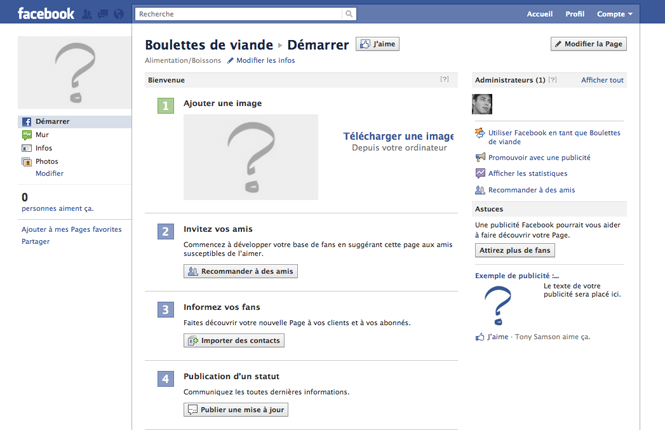Click the thumbs-up icon under sample ad
Image resolution: width=665 pixels, height=430 pixels.
tap(480, 337)
